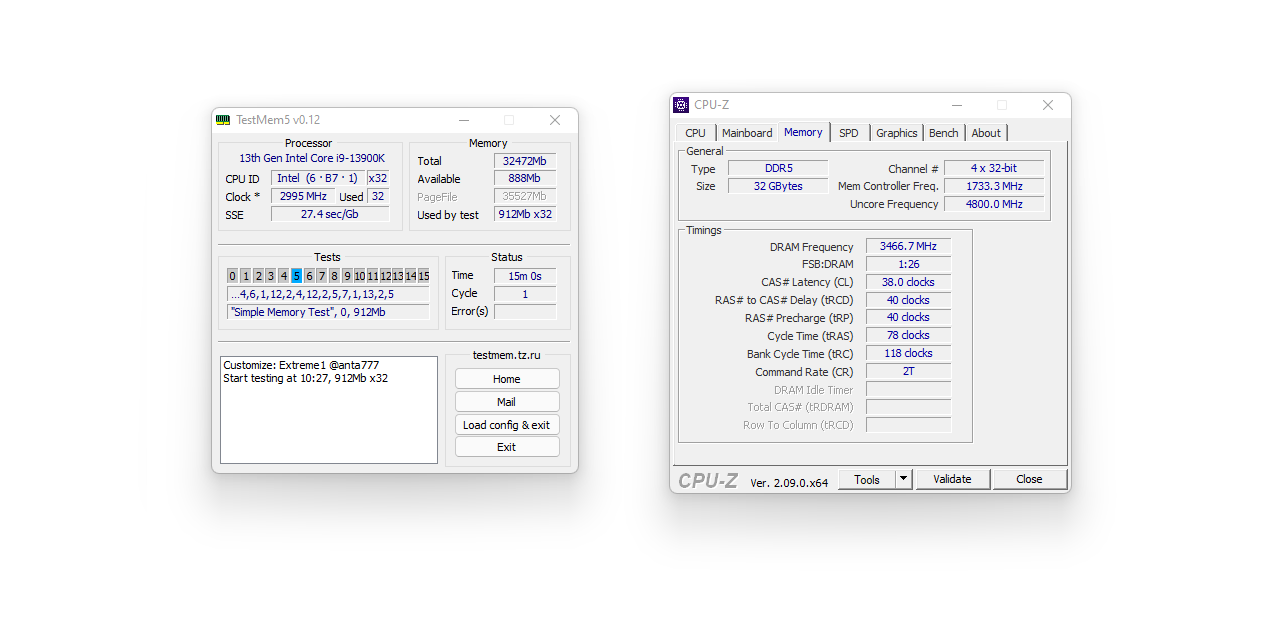The width and height of the screenshot is (1280, 620).
Task: Select test box 2 in TestMem5 Tests
Action: [x=258, y=276]
